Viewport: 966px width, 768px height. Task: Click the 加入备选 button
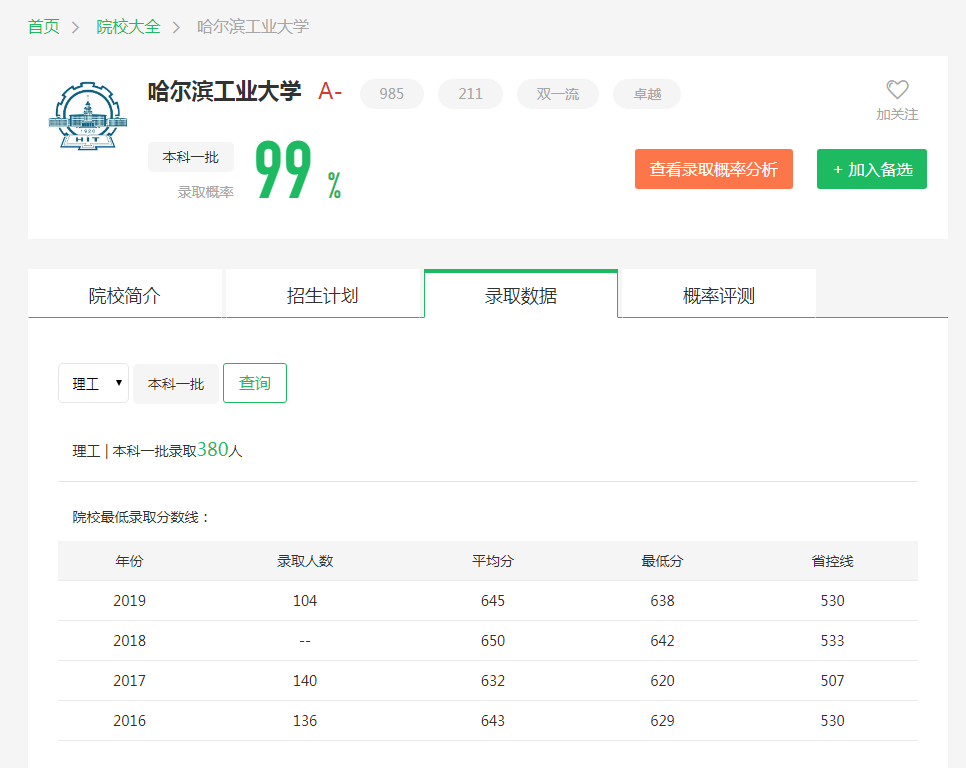click(872, 169)
